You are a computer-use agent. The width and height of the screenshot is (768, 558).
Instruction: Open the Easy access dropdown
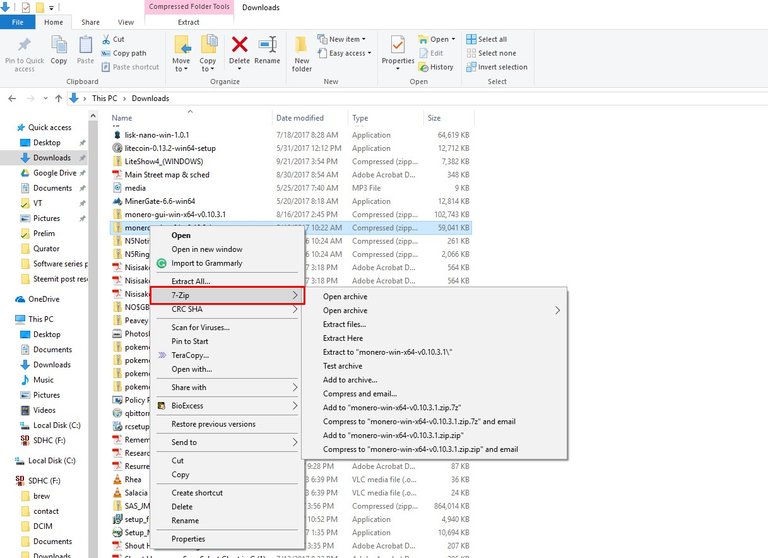pos(350,53)
